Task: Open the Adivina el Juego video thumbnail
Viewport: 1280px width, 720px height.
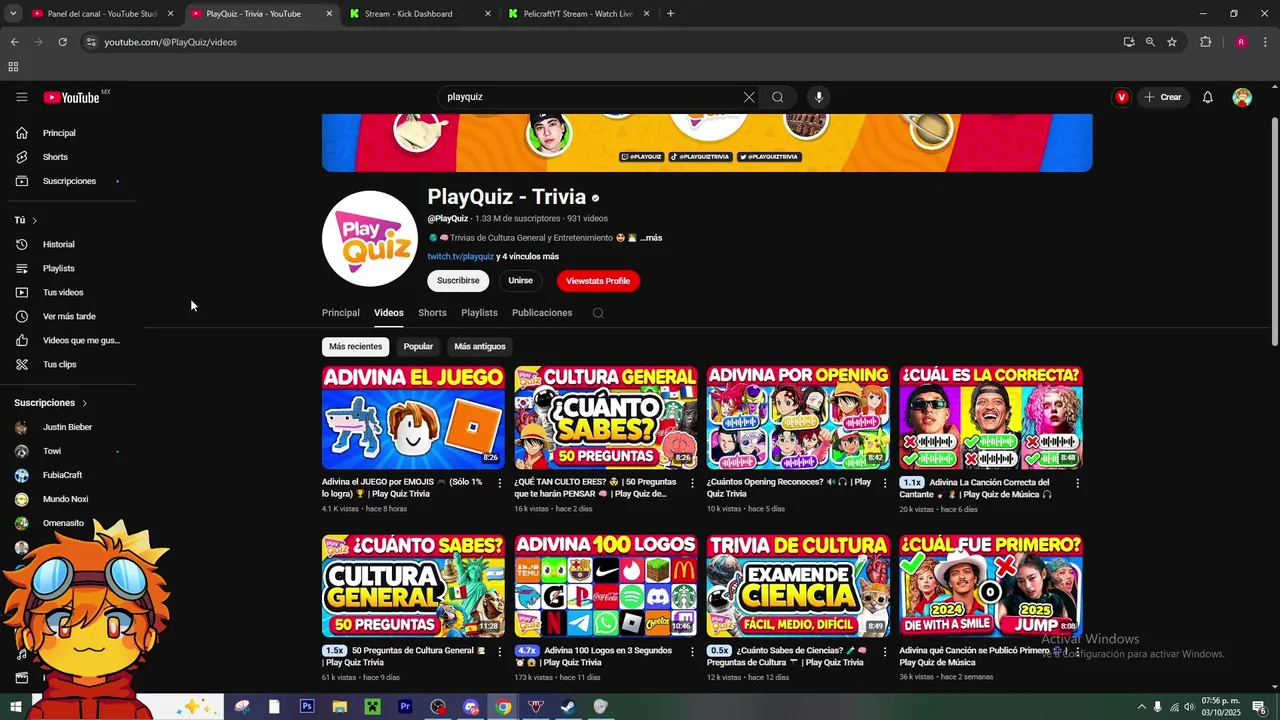Action: (413, 418)
